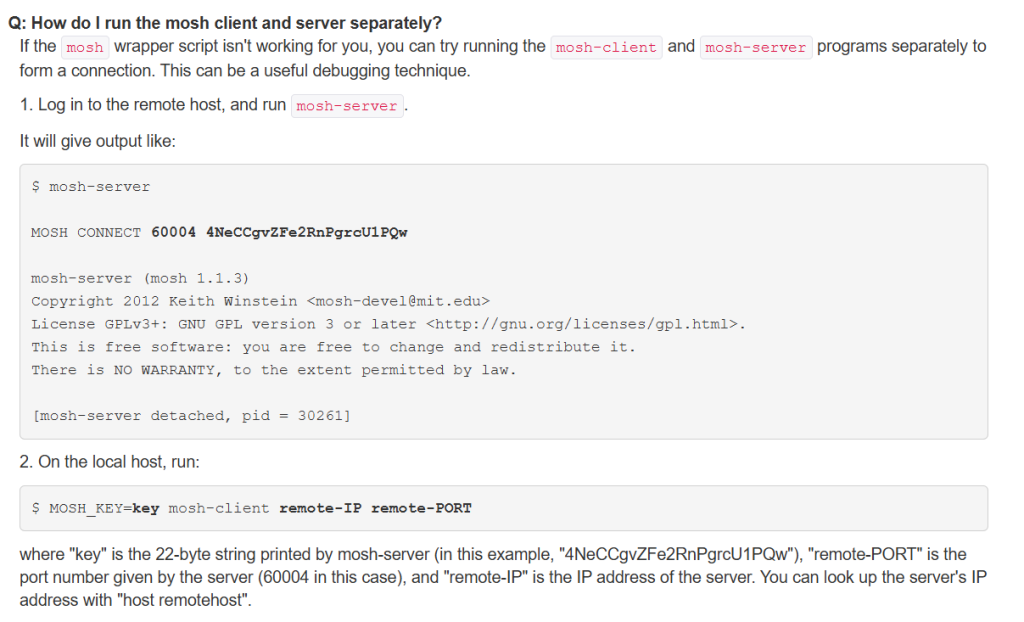Viewport: 1024px width, 622px height.
Task: Click the 'free software' notice line
Action: coord(333,347)
